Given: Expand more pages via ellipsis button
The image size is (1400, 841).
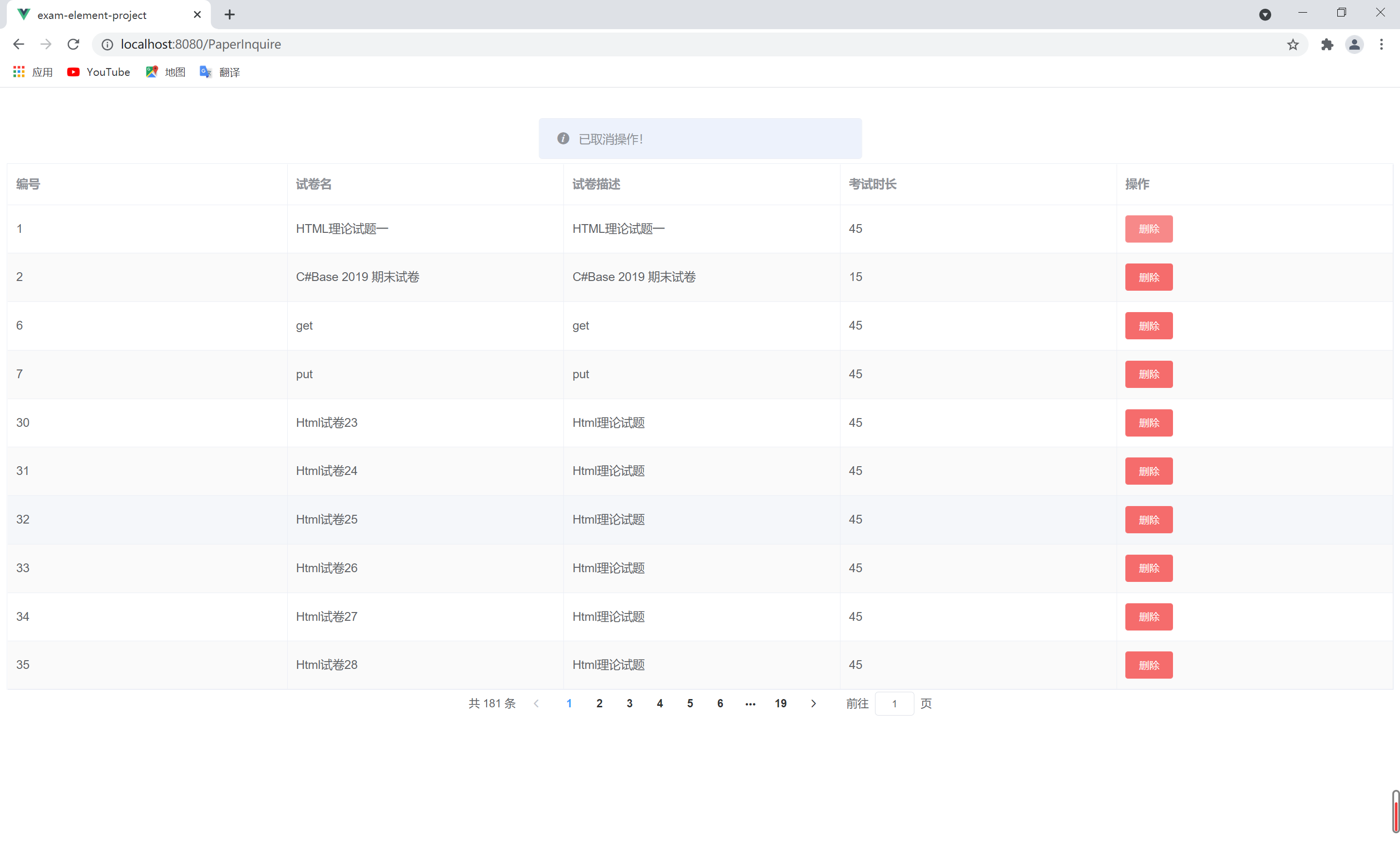Looking at the screenshot, I should click(750, 703).
